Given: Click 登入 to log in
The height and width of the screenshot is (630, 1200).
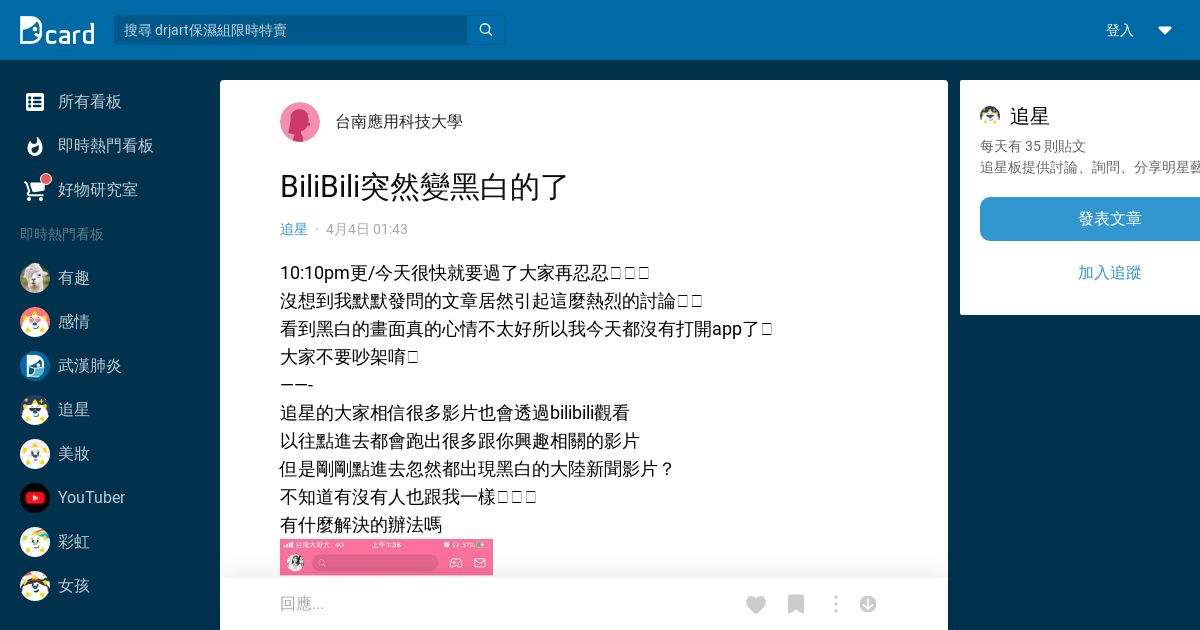Looking at the screenshot, I should (x=1120, y=30).
